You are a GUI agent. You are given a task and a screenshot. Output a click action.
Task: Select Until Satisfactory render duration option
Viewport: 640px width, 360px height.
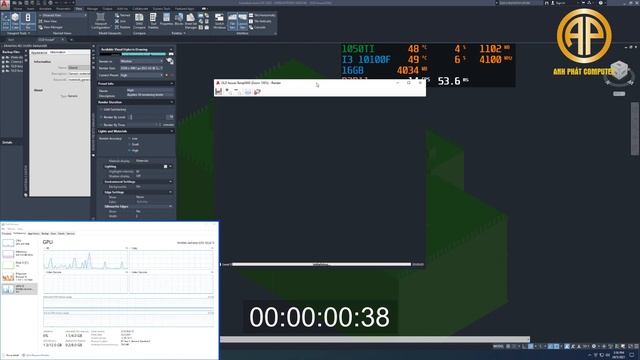tap(114, 109)
